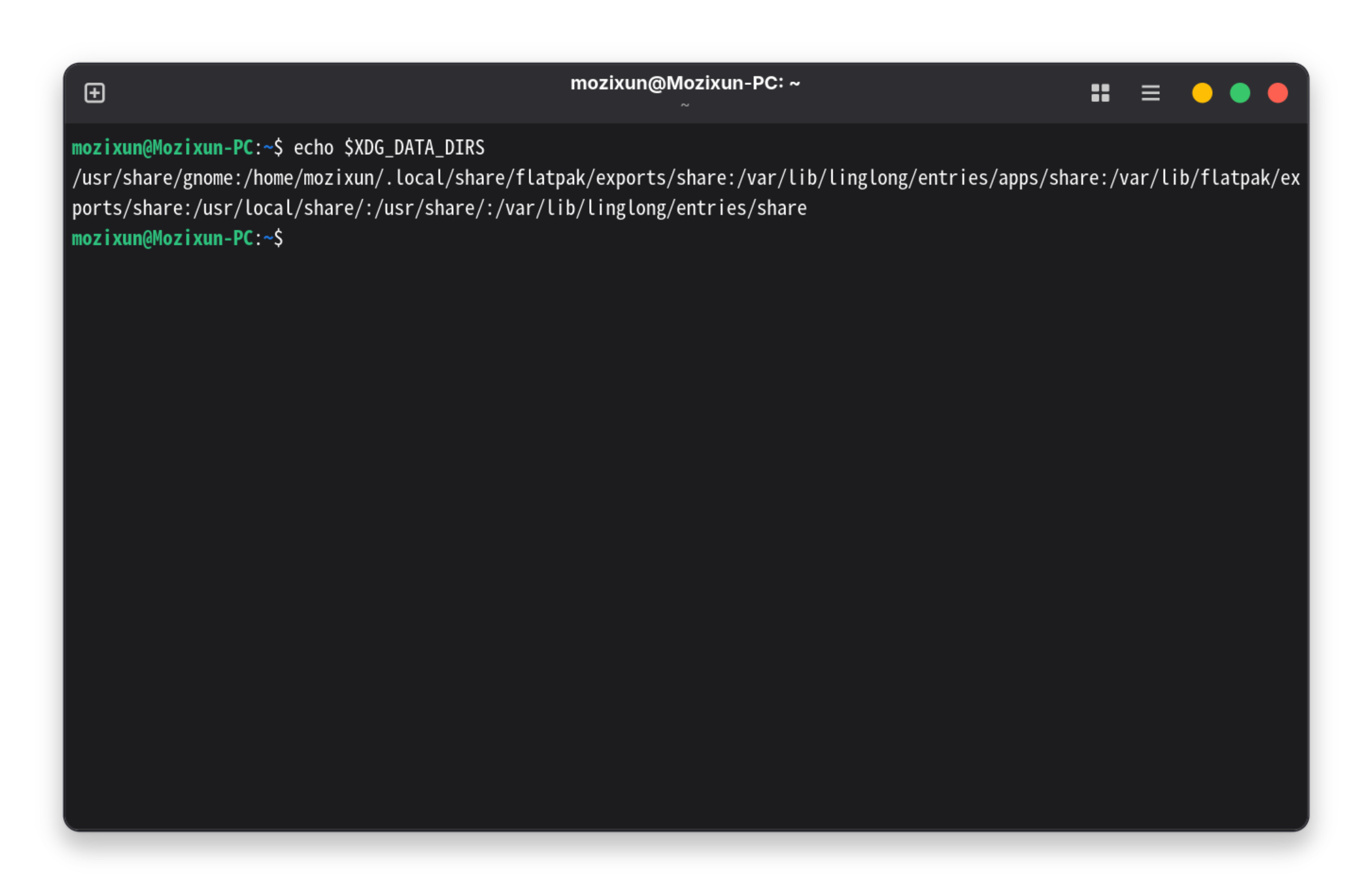Screen dimensions: 1372x895
Task: Click the window title mozixun@Mozixun-PC
Action: click(x=685, y=83)
